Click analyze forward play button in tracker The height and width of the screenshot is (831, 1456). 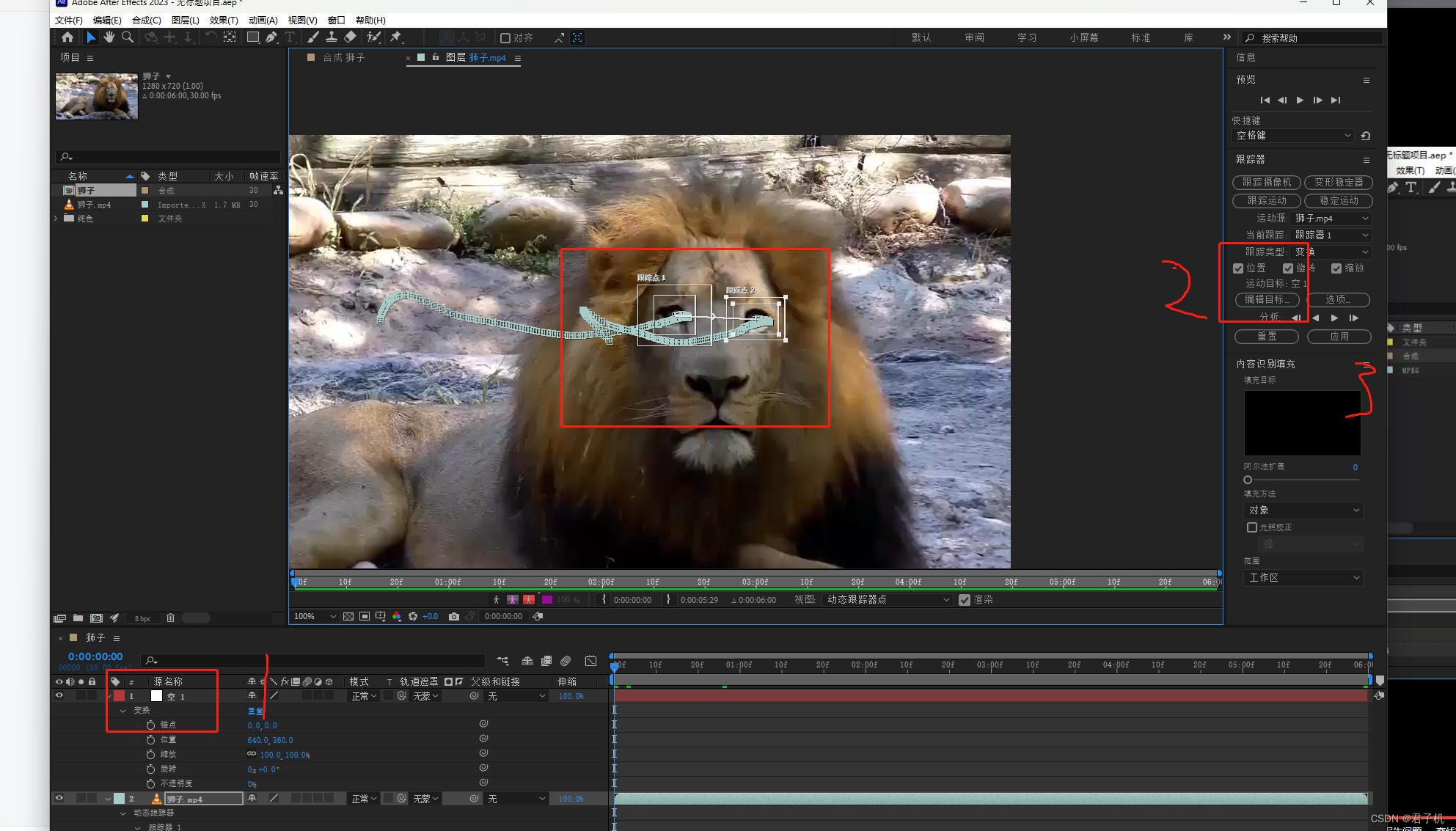pyautogui.click(x=1334, y=318)
